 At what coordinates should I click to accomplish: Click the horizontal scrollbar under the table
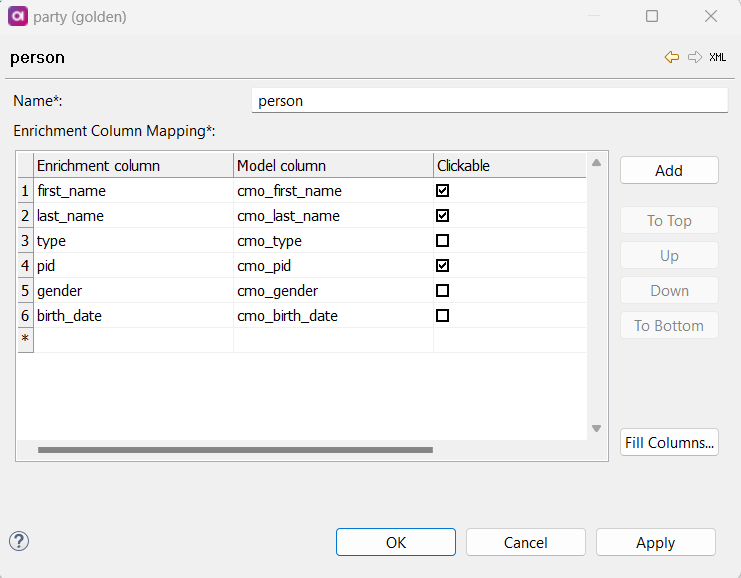[x=235, y=450]
